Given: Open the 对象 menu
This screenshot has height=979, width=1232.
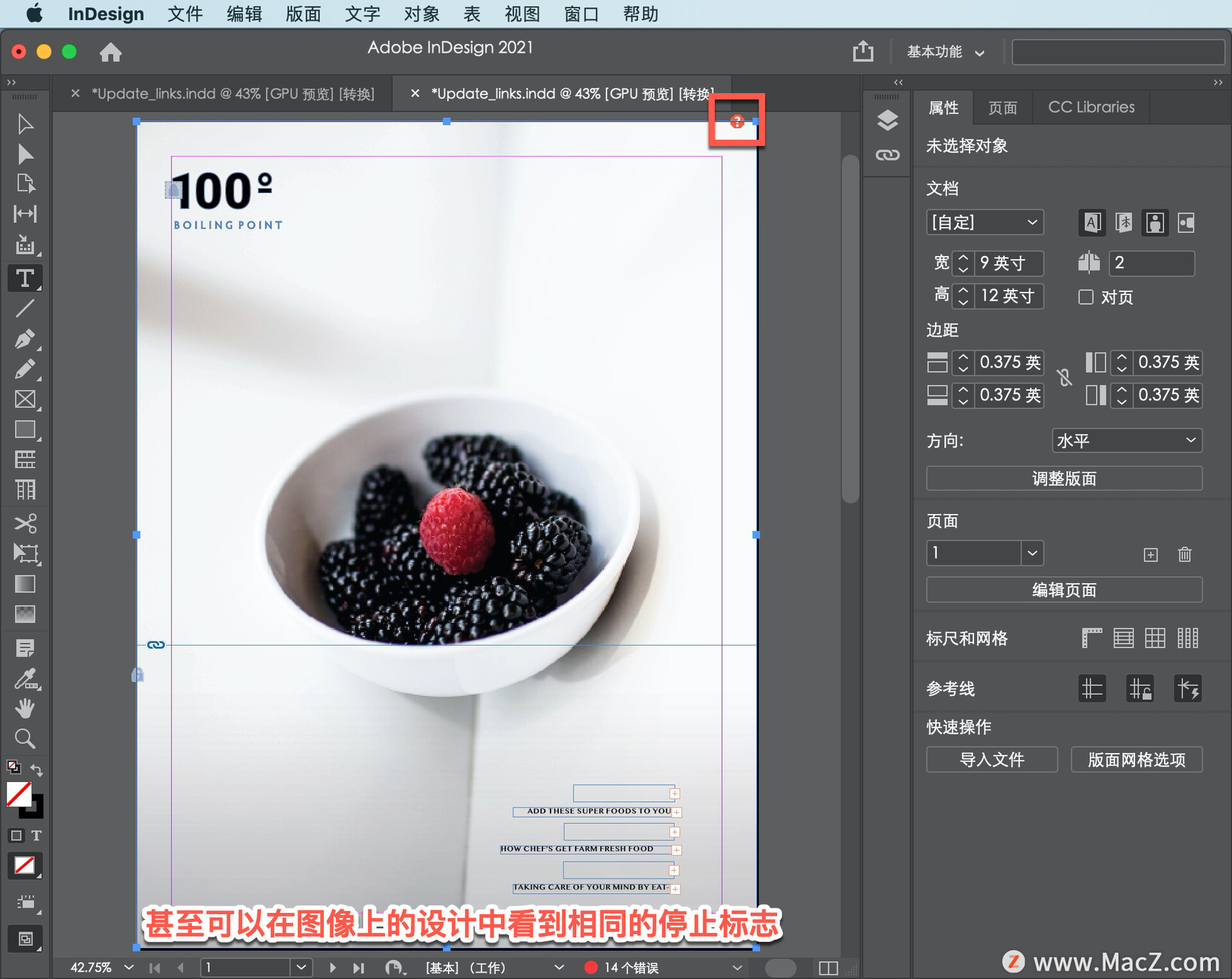Looking at the screenshot, I should [x=422, y=14].
